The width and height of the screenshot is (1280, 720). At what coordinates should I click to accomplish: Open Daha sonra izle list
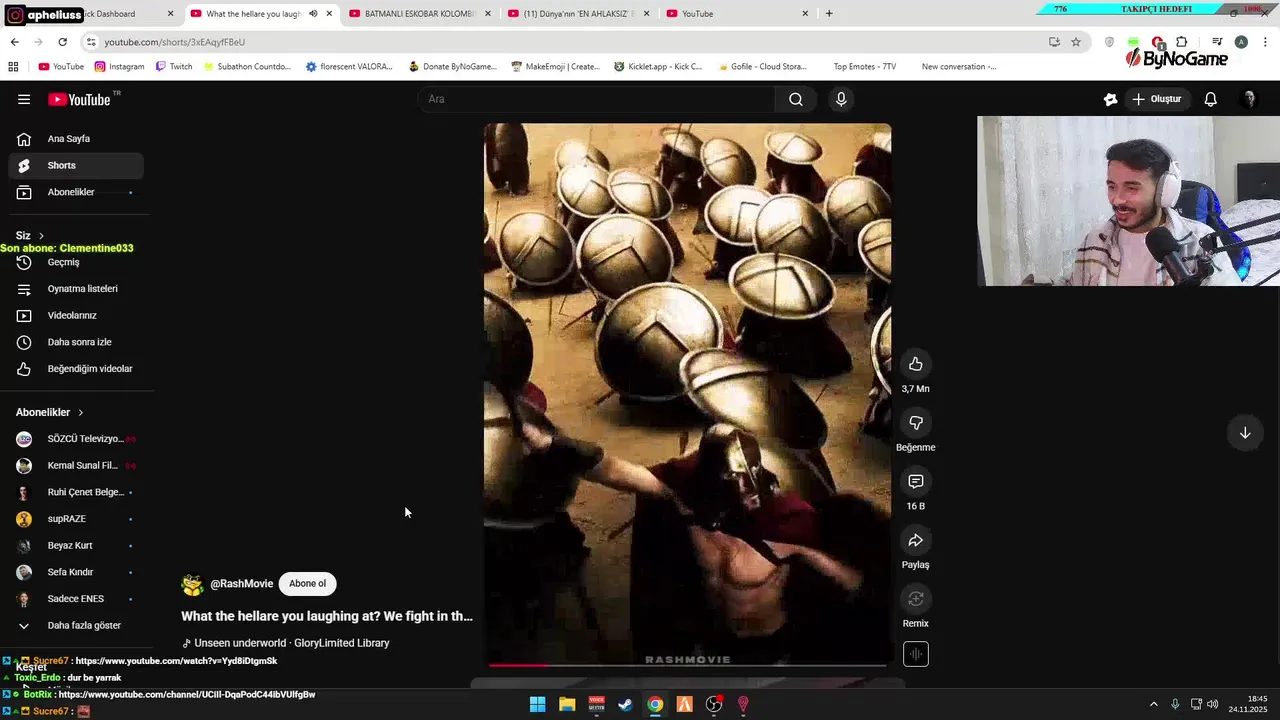(x=76, y=342)
